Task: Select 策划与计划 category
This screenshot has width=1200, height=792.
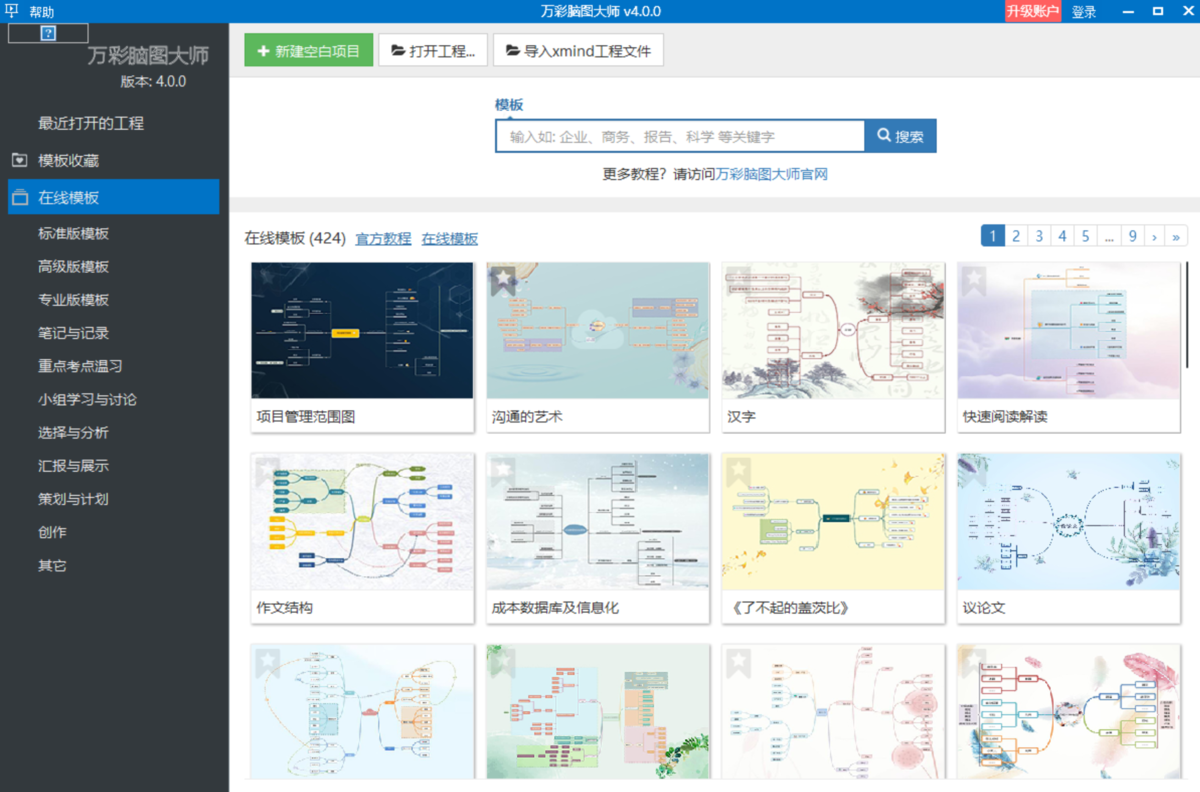Action: click(73, 499)
